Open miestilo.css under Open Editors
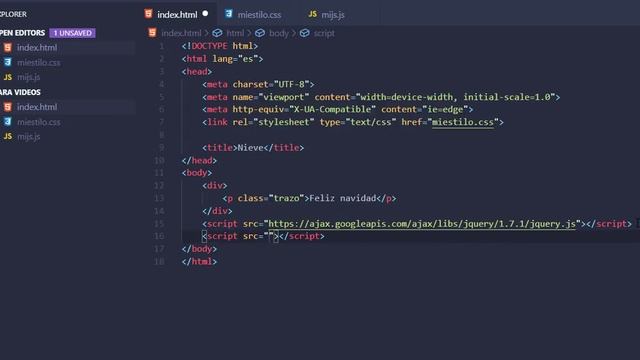640x360 pixels. click(38, 62)
